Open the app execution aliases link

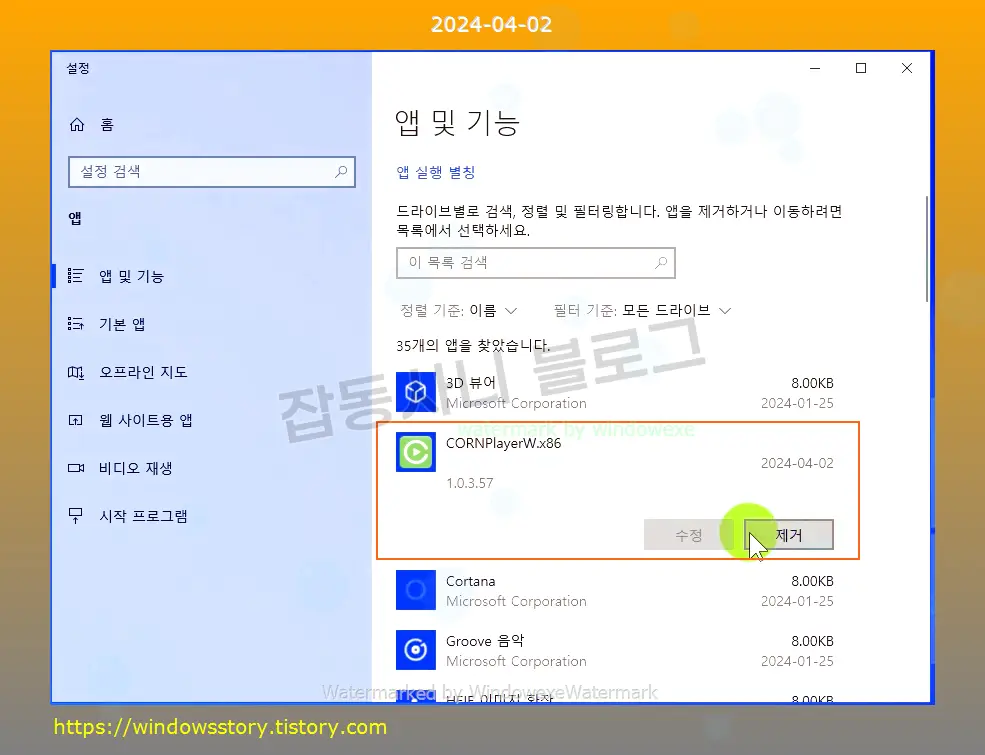point(435,172)
